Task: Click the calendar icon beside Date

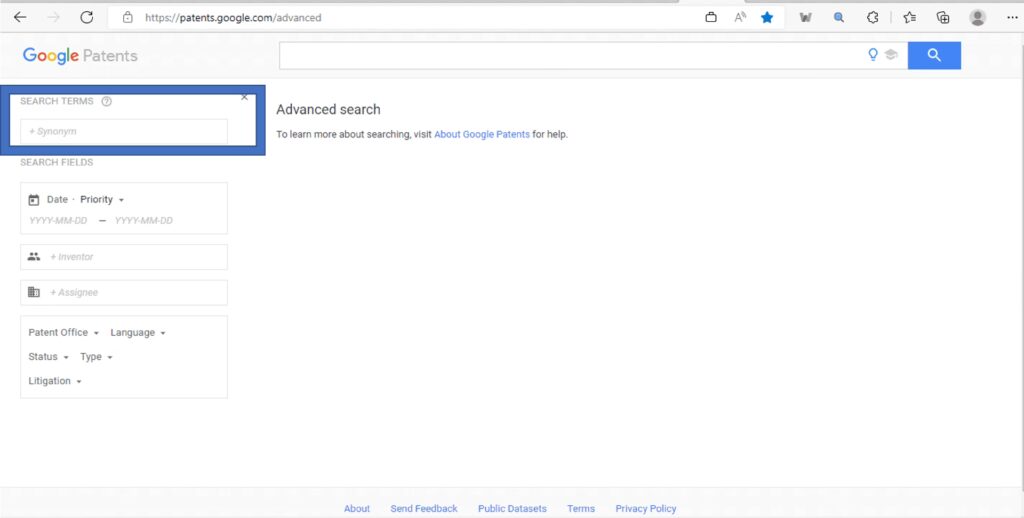Action: coord(34,200)
